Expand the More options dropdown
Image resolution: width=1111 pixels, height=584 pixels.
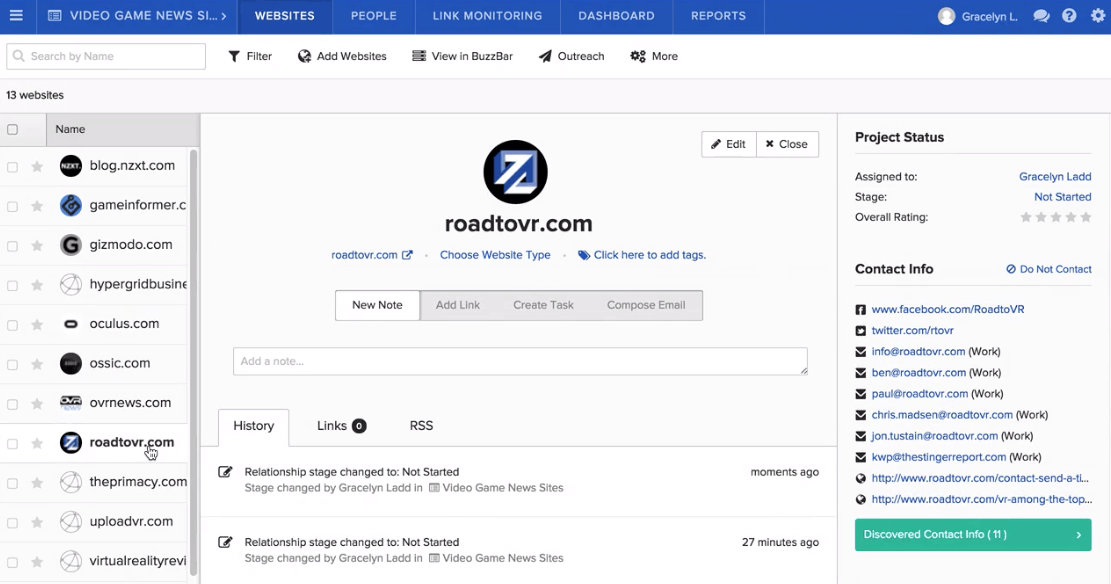[x=654, y=56]
